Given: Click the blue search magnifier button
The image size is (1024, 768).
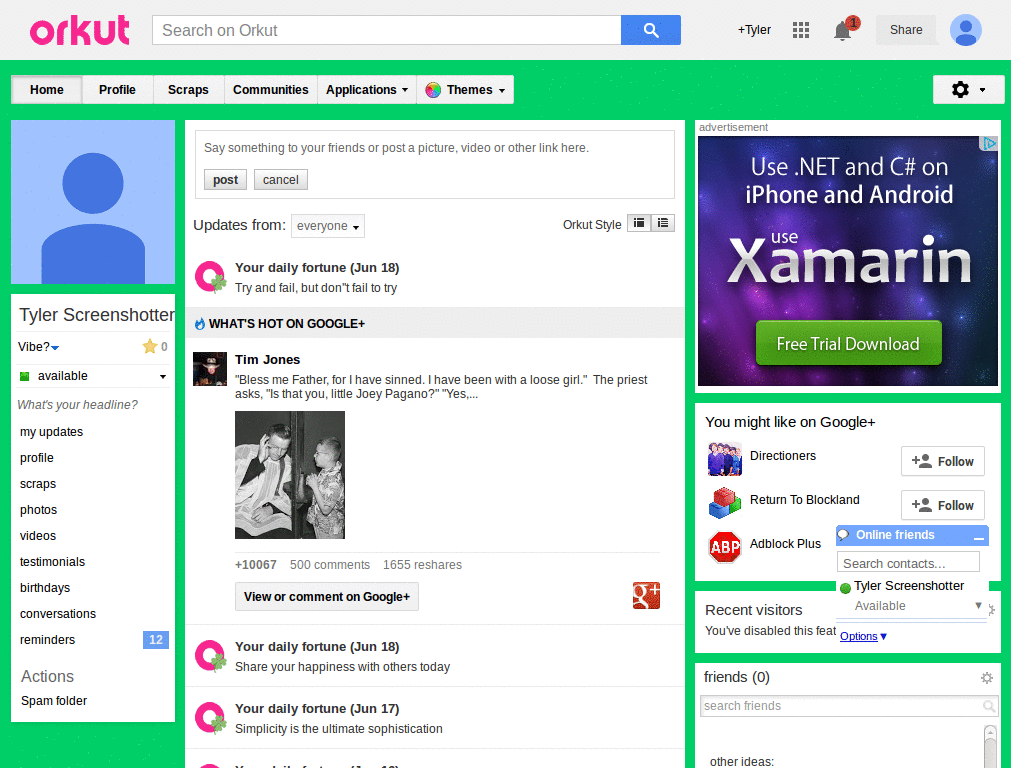Looking at the screenshot, I should pyautogui.click(x=650, y=30).
